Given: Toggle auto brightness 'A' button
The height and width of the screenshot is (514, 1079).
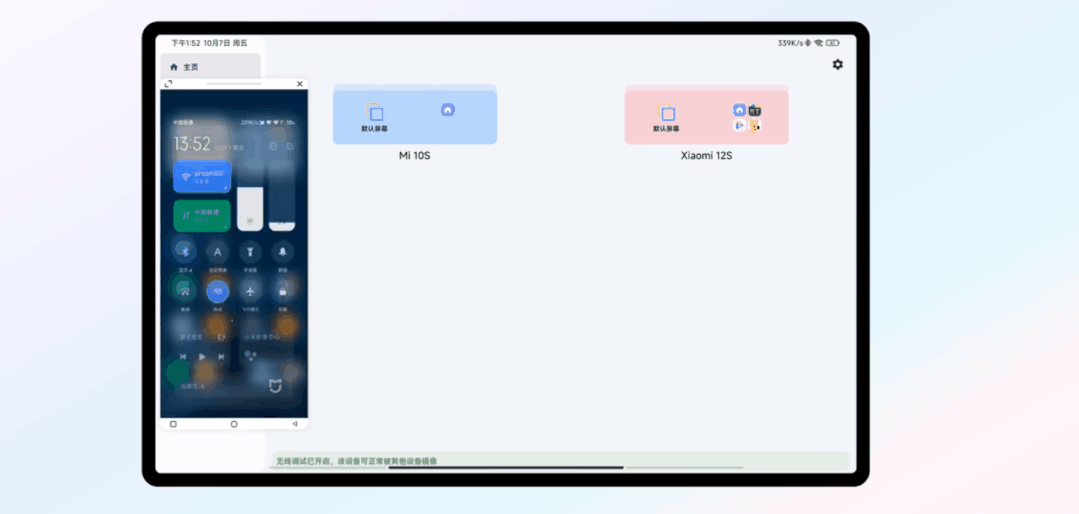Looking at the screenshot, I should 217,252.
